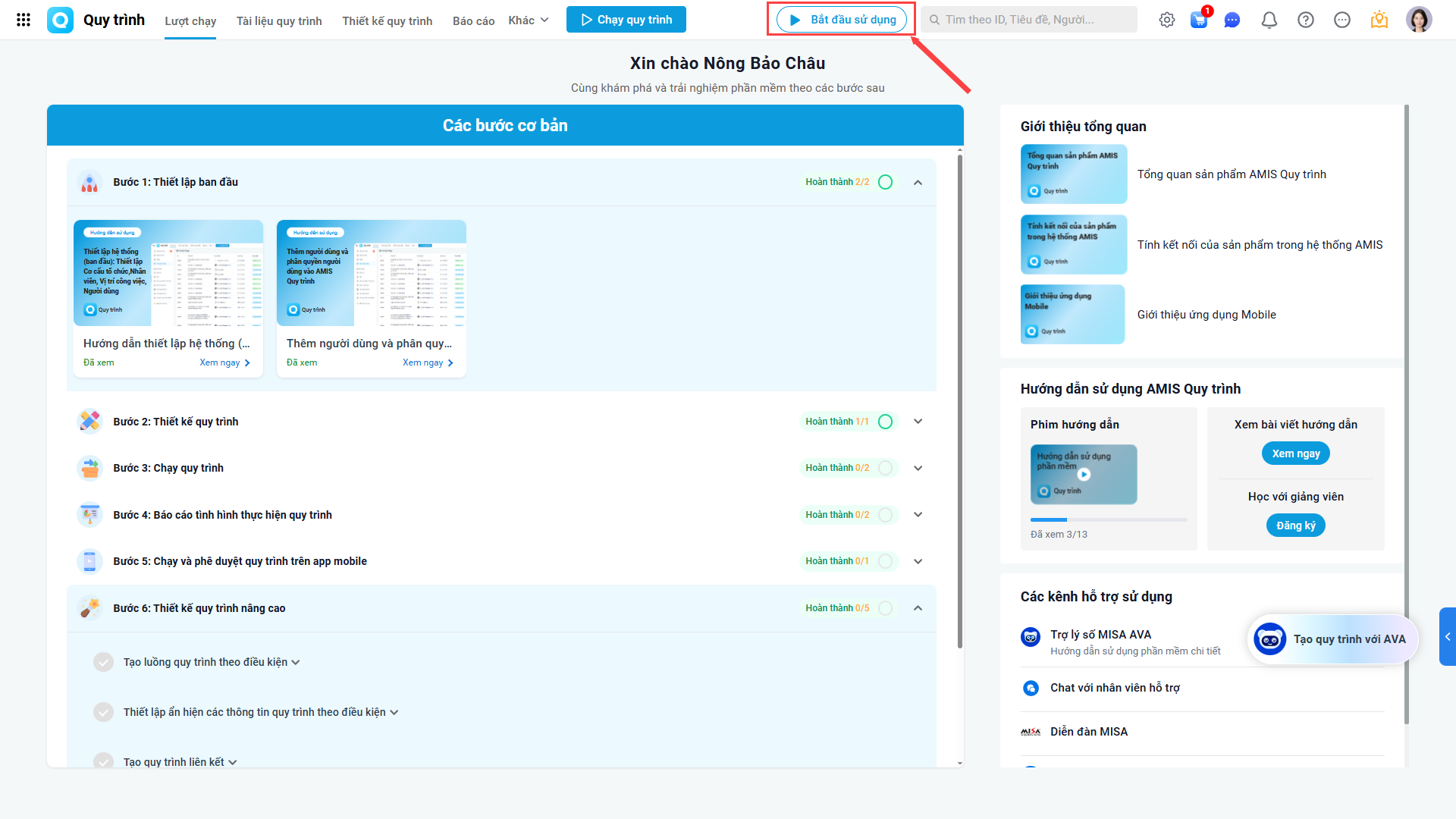The width and height of the screenshot is (1456, 819).
Task: Toggle completion circle for Bước 4
Action: [885, 515]
